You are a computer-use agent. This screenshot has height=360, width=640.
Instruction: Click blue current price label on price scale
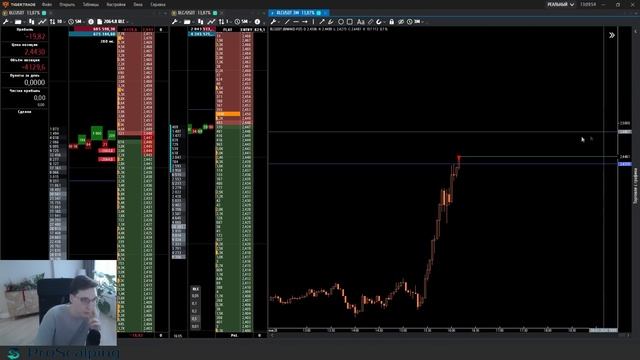coord(625,164)
